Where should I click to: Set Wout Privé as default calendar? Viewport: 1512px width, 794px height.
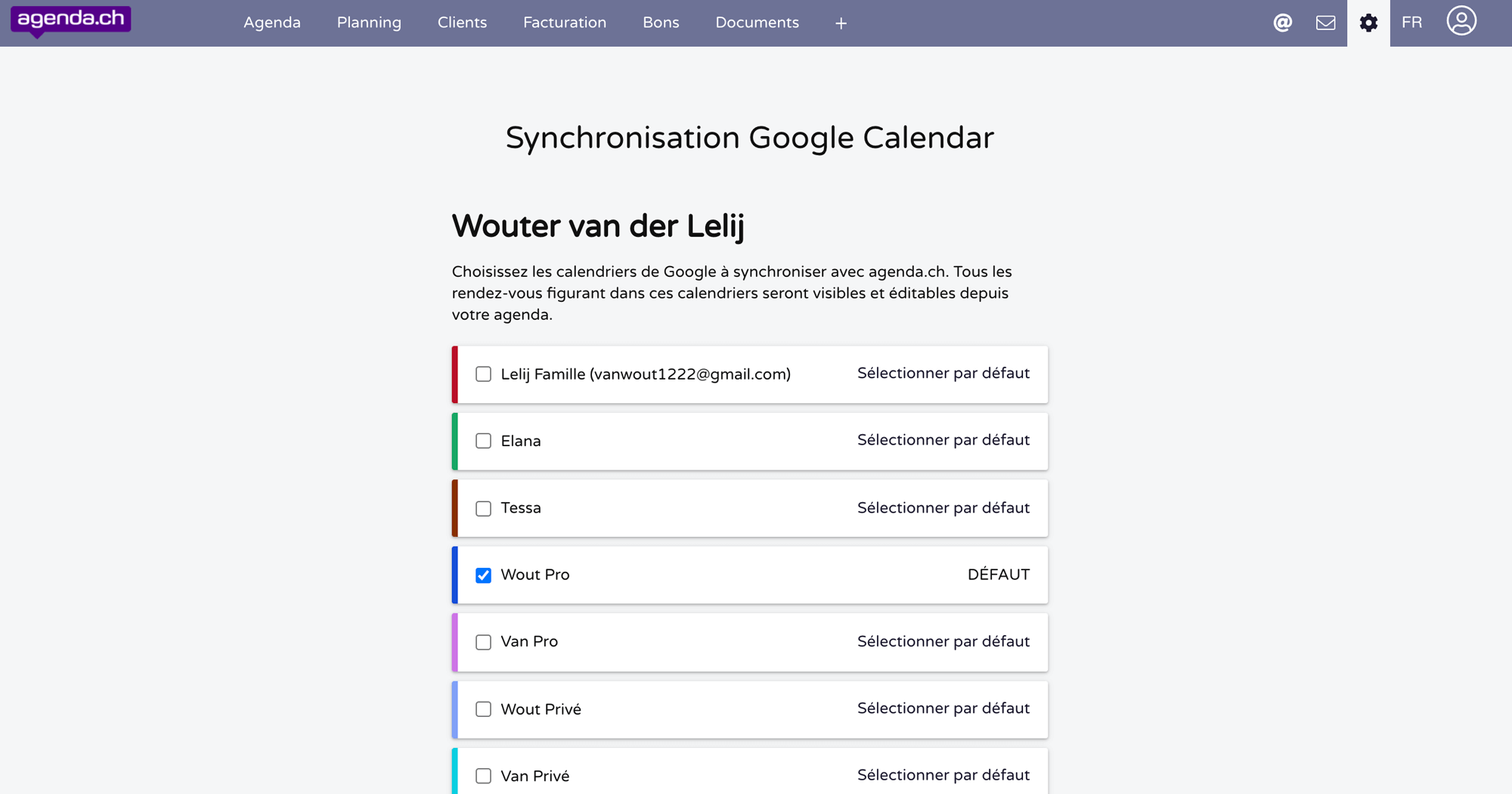[x=943, y=709]
